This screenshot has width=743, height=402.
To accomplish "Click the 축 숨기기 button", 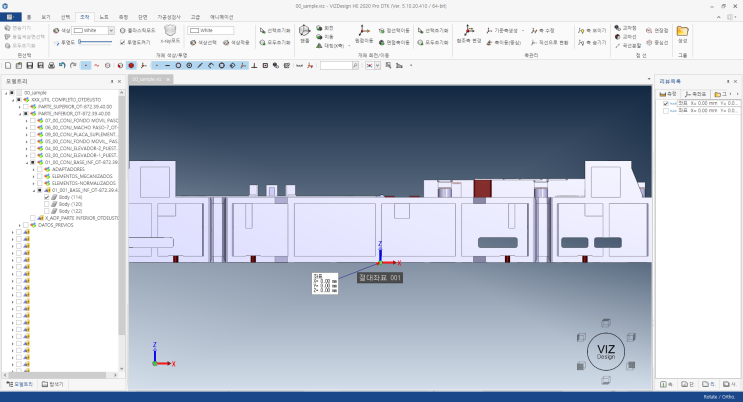I will (592, 43).
